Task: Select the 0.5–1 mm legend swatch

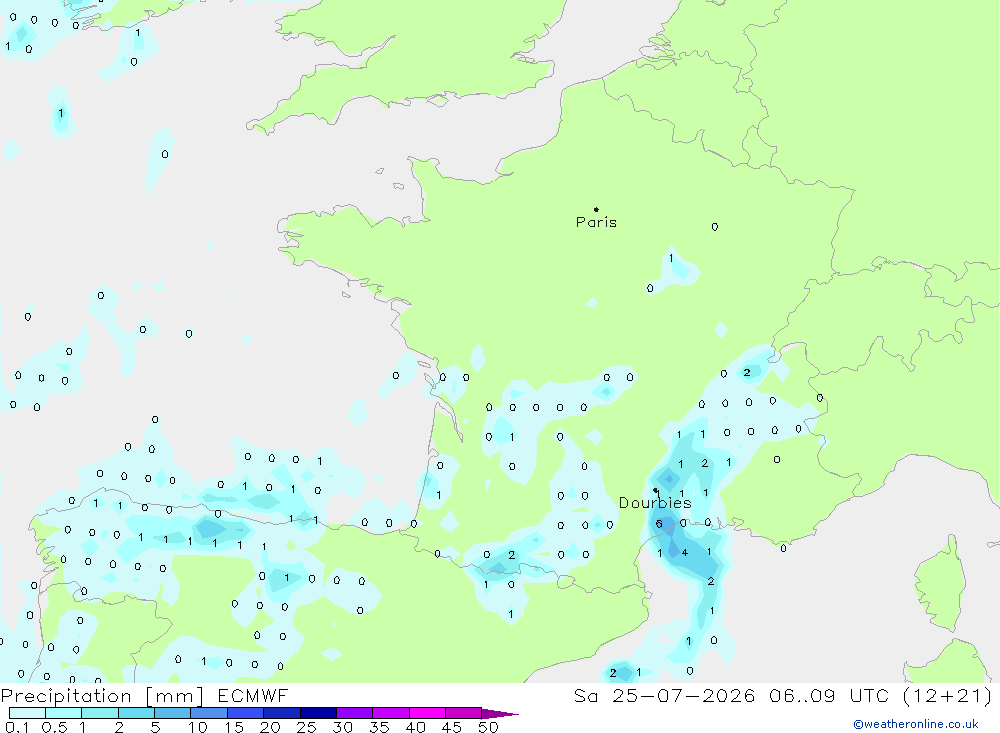Action: pyautogui.click(x=64, y=713)
